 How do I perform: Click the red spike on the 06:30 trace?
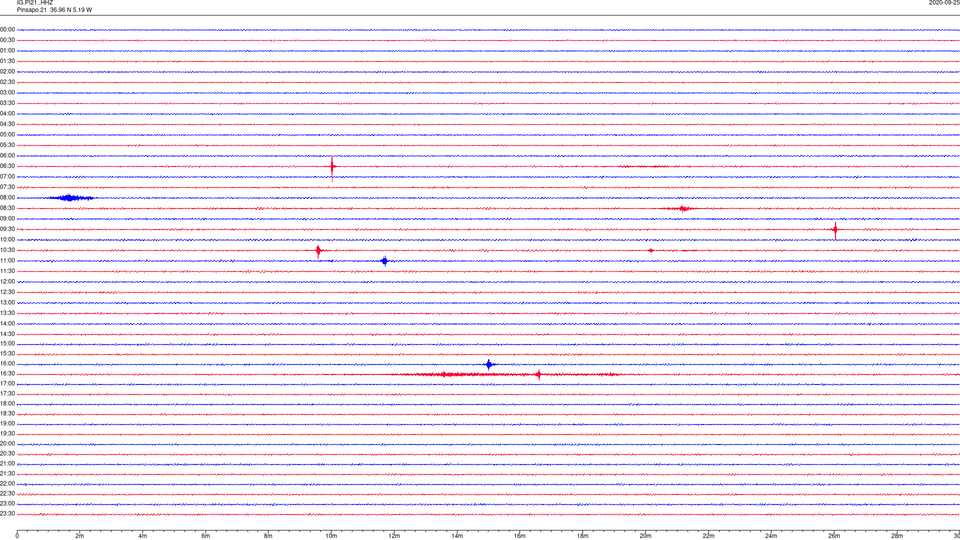(x=332, y=167)
